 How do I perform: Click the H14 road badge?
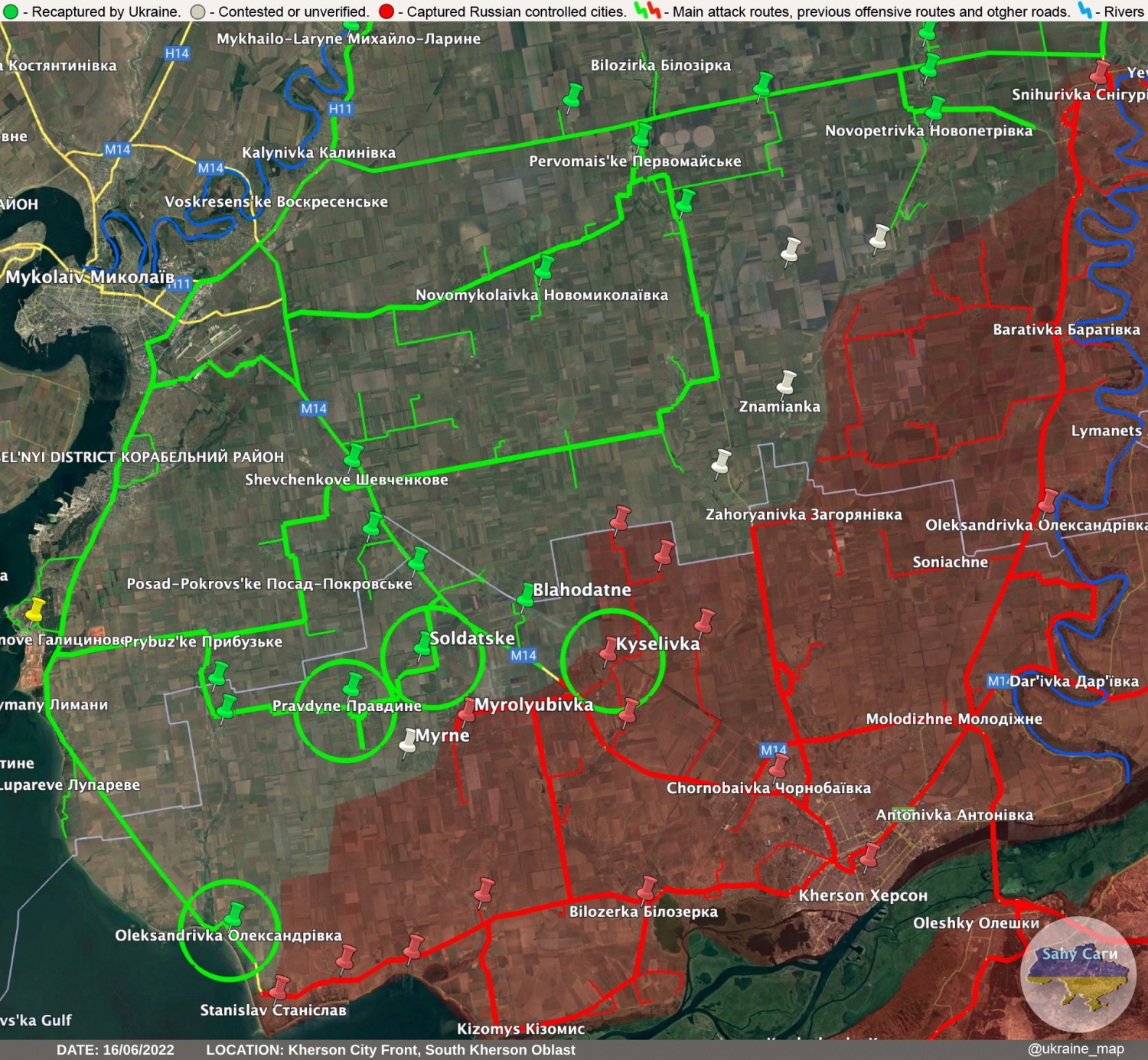point(177,54)
